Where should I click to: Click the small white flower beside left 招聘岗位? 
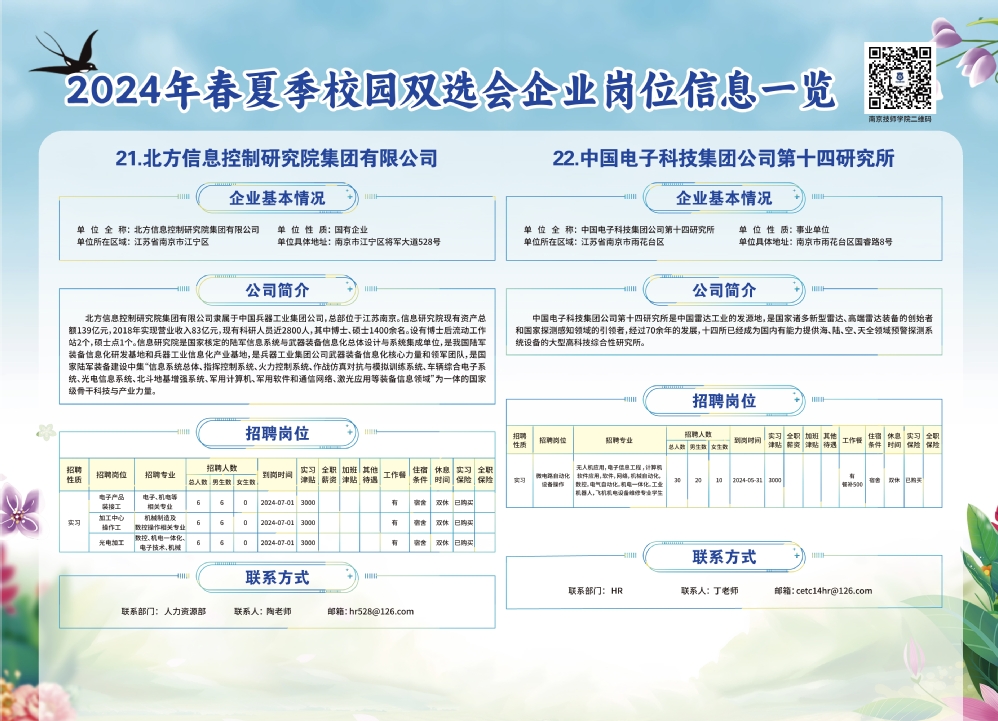coord(45,432)
